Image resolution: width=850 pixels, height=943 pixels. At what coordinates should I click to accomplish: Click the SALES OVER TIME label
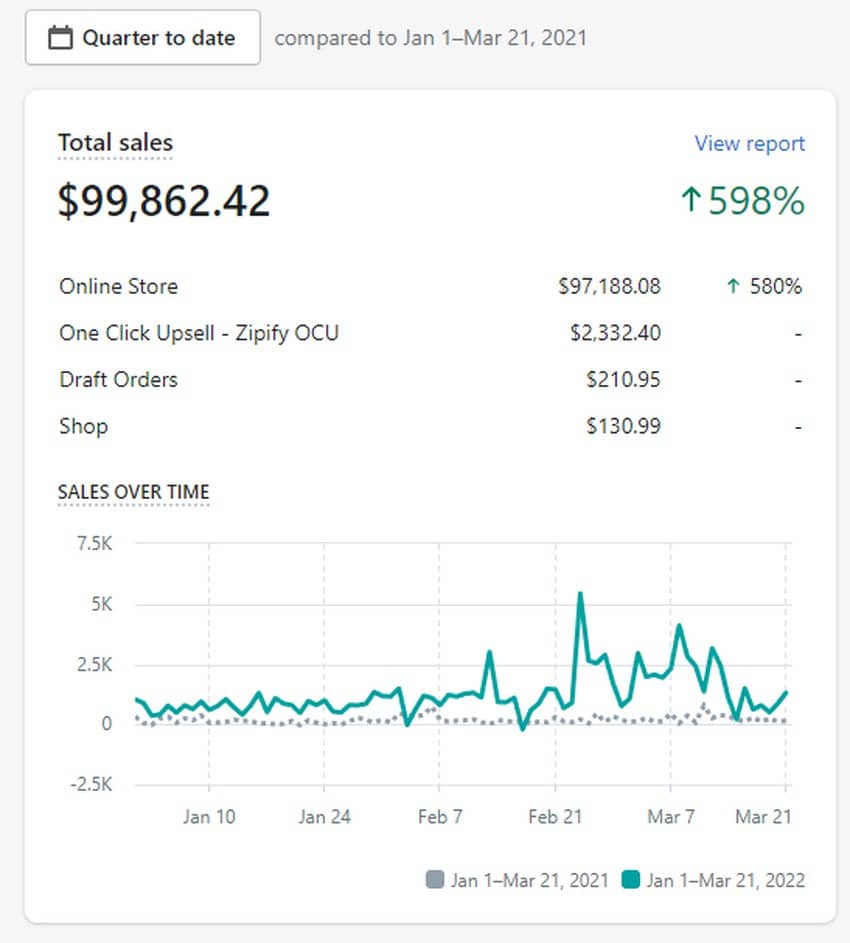134,492
